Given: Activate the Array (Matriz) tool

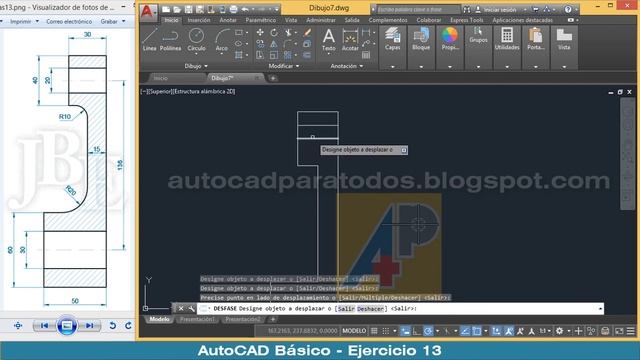Looking at the screenshot, I should pos(288,55).
